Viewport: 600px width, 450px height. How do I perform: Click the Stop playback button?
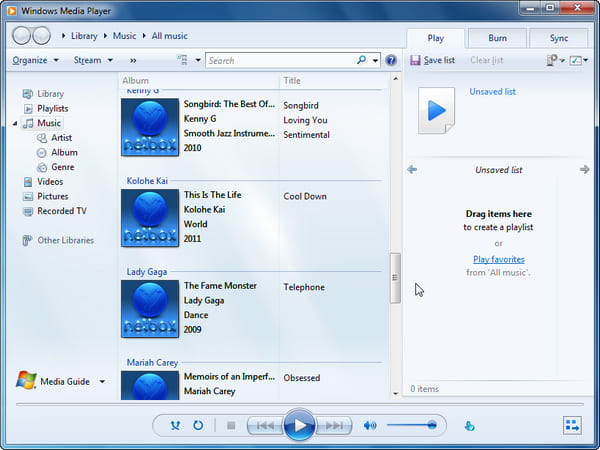coord(231,425)
